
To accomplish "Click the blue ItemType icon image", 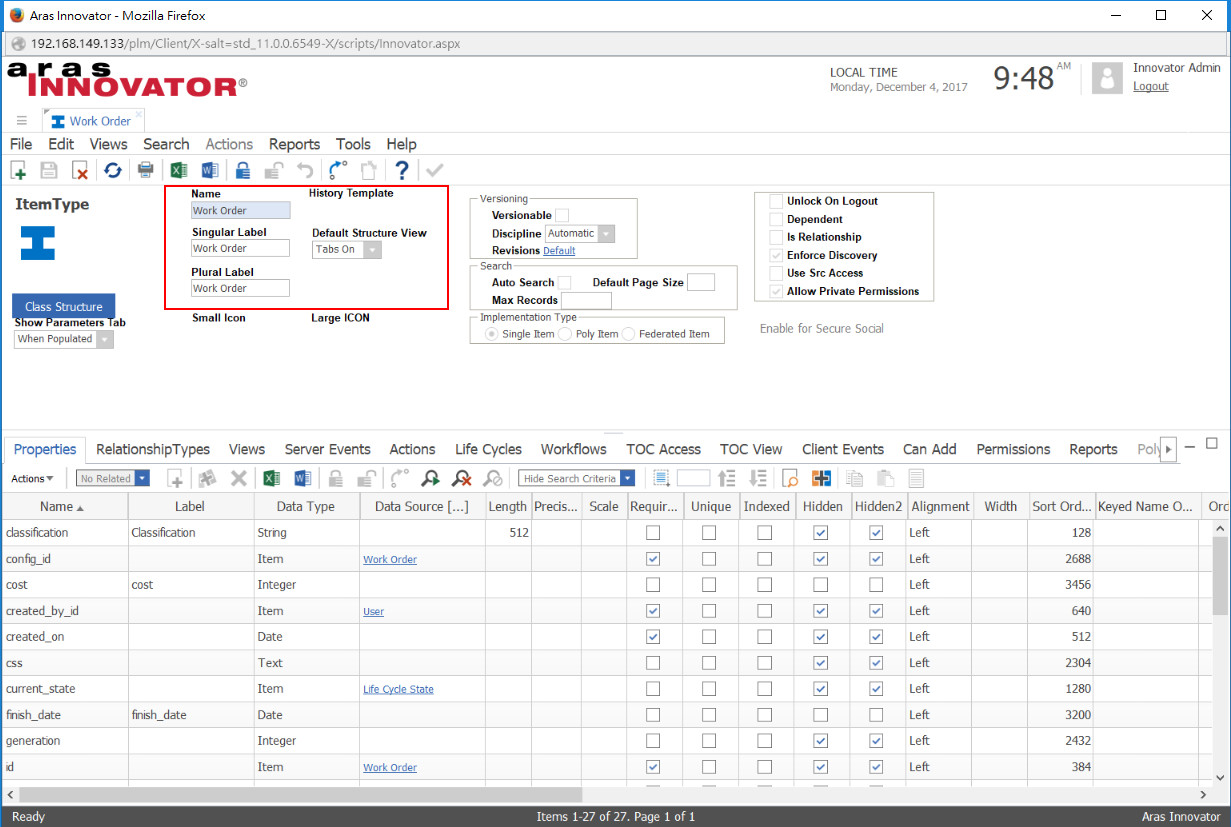I will pos(38,243).
